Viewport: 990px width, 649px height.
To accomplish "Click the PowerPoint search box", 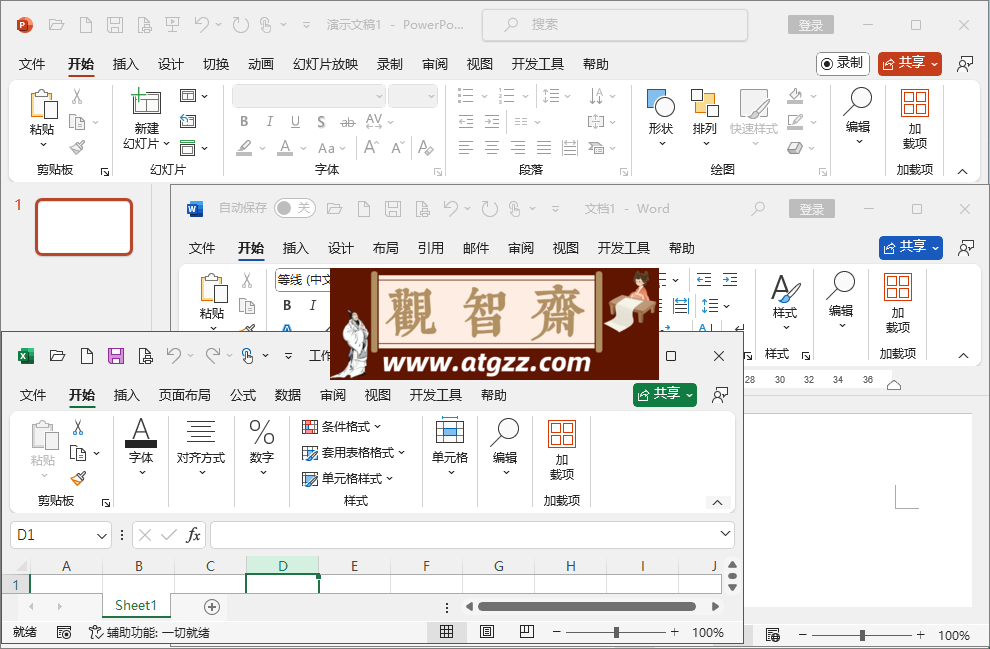I will tap(615, 25).
